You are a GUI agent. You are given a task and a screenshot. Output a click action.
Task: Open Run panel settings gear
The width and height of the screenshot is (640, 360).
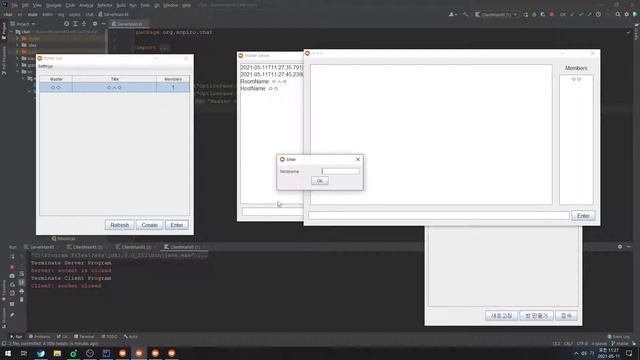pyautogui.click(x=620, y=247)
